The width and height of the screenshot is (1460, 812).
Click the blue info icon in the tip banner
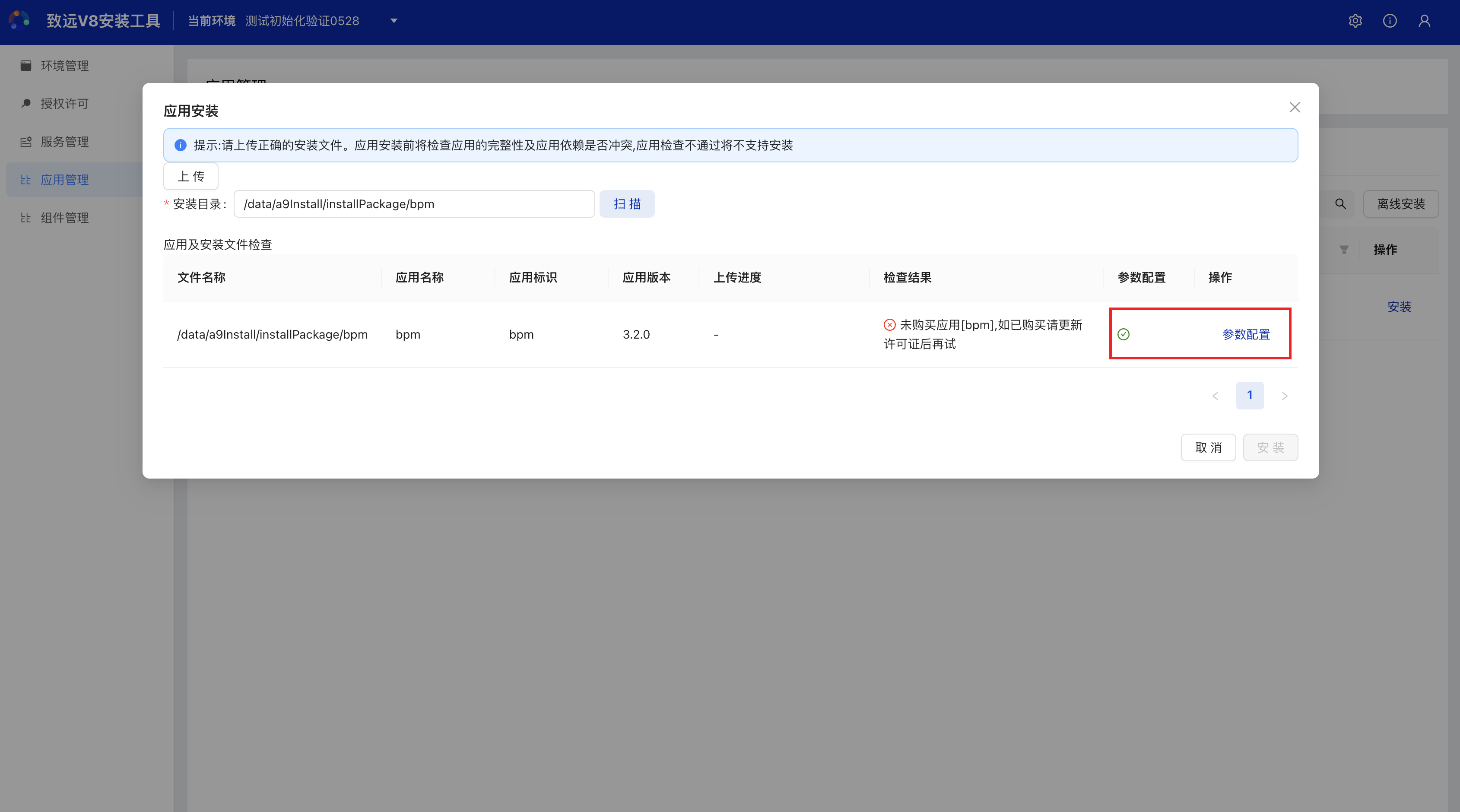tap(180, 145)
